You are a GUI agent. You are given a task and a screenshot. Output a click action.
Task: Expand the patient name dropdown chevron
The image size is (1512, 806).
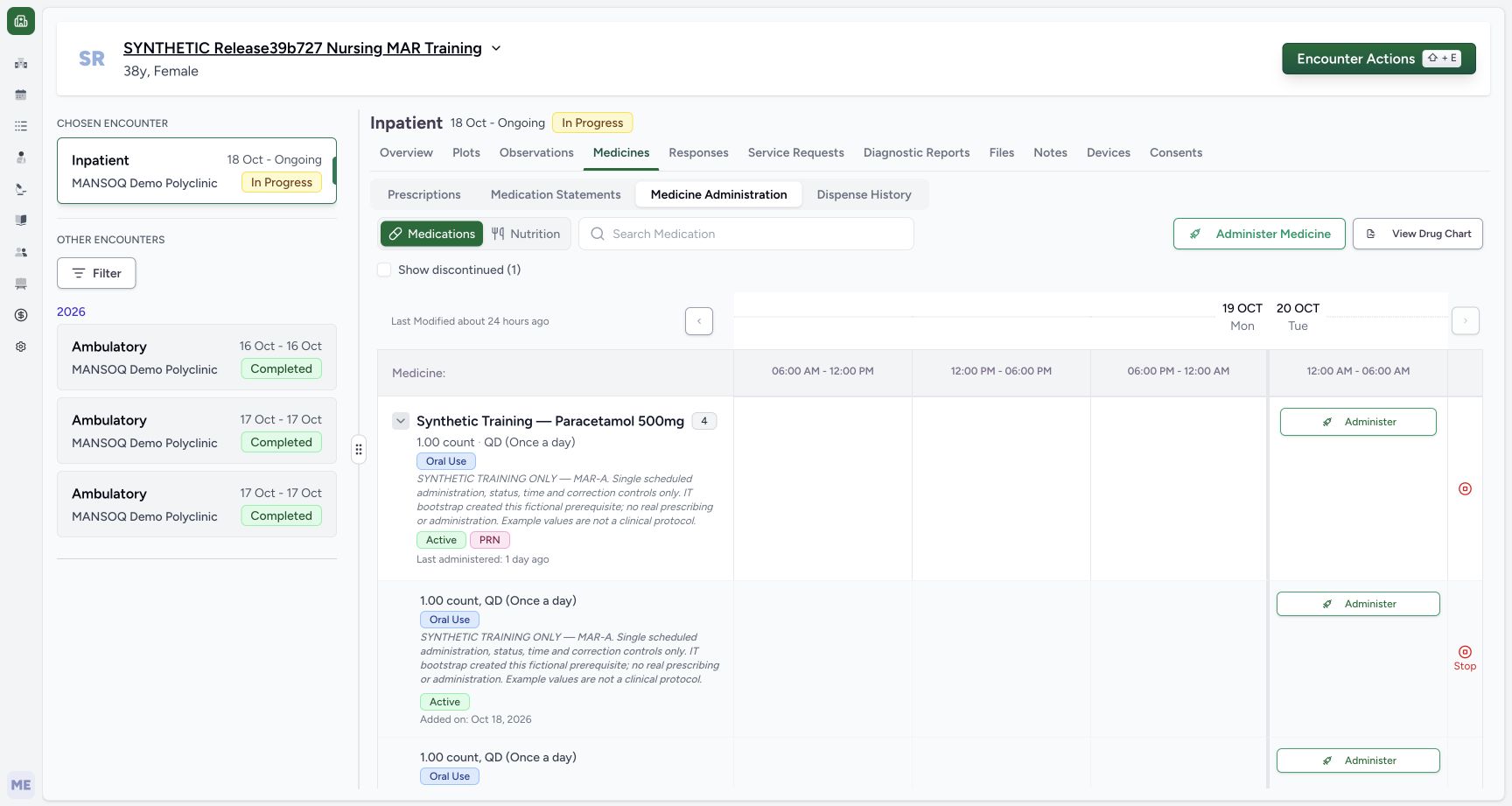496,48
